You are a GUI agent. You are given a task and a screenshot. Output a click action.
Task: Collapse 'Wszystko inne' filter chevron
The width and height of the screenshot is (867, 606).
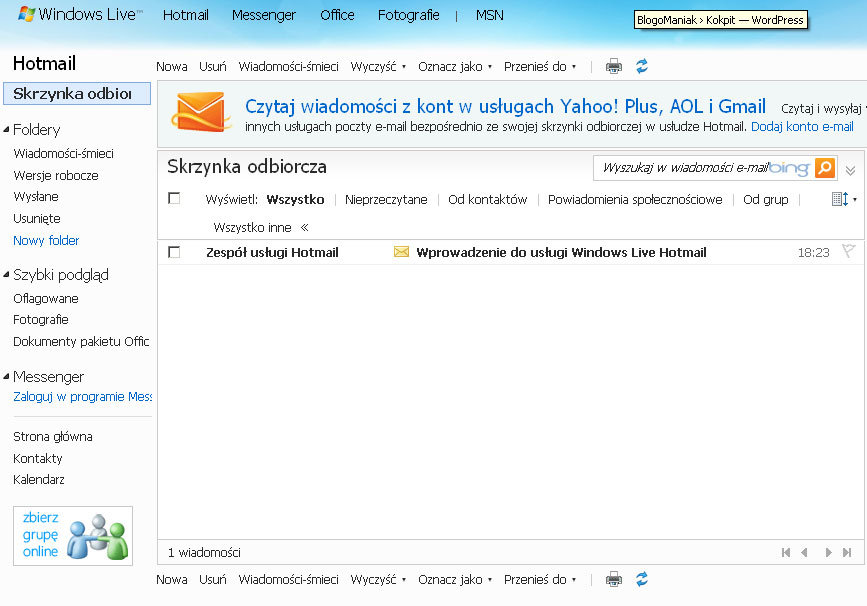coord(304,227)
